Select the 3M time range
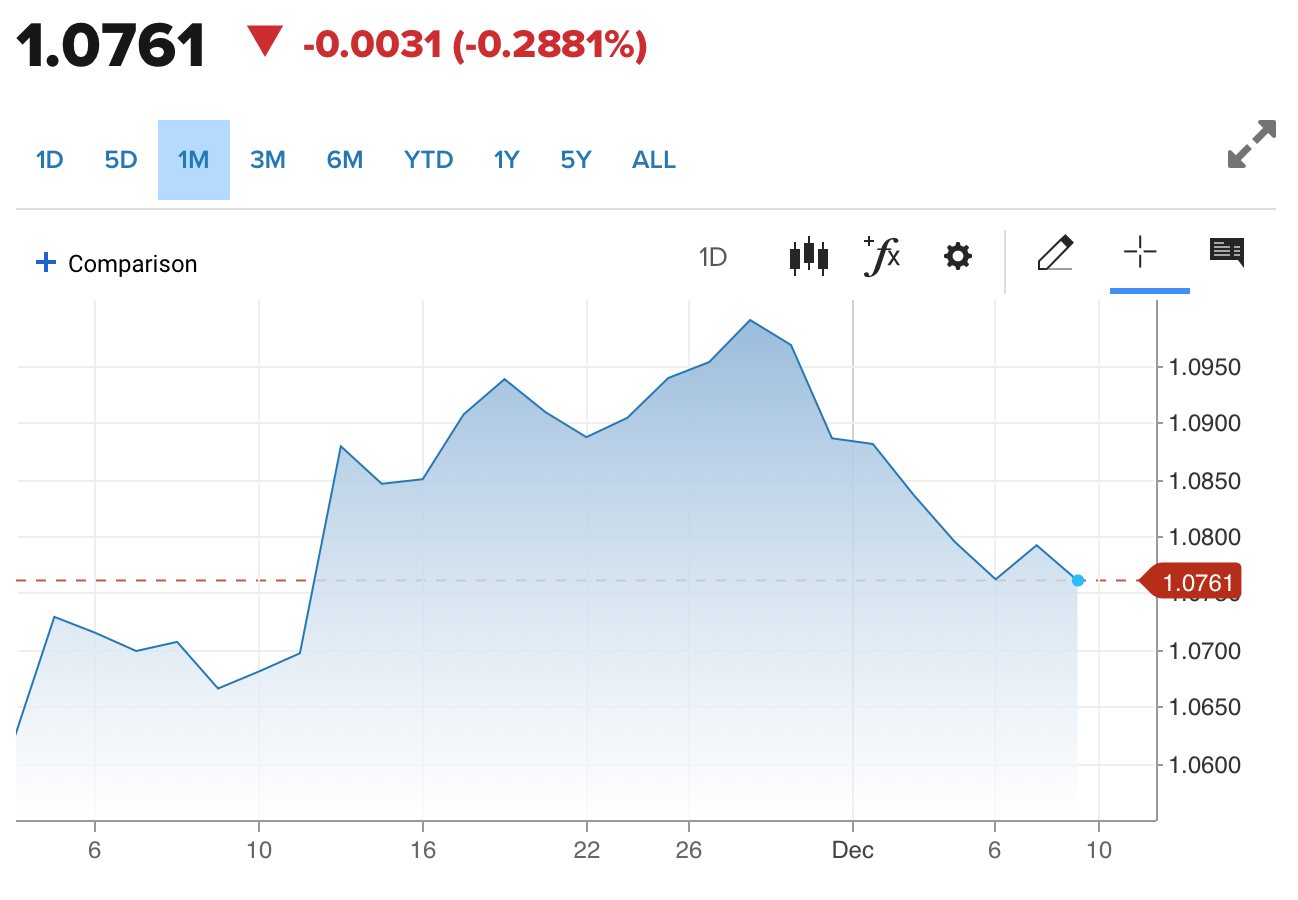This screenshot has height=900, width=1298. click(268, 160)
